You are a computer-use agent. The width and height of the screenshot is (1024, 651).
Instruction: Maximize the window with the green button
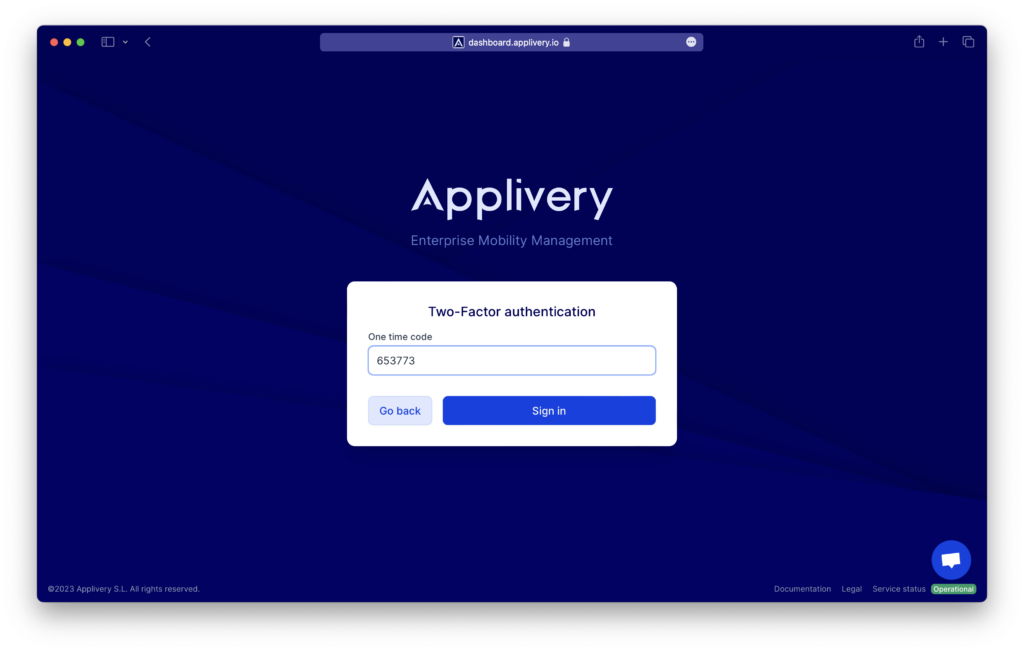tap(80, 42)
